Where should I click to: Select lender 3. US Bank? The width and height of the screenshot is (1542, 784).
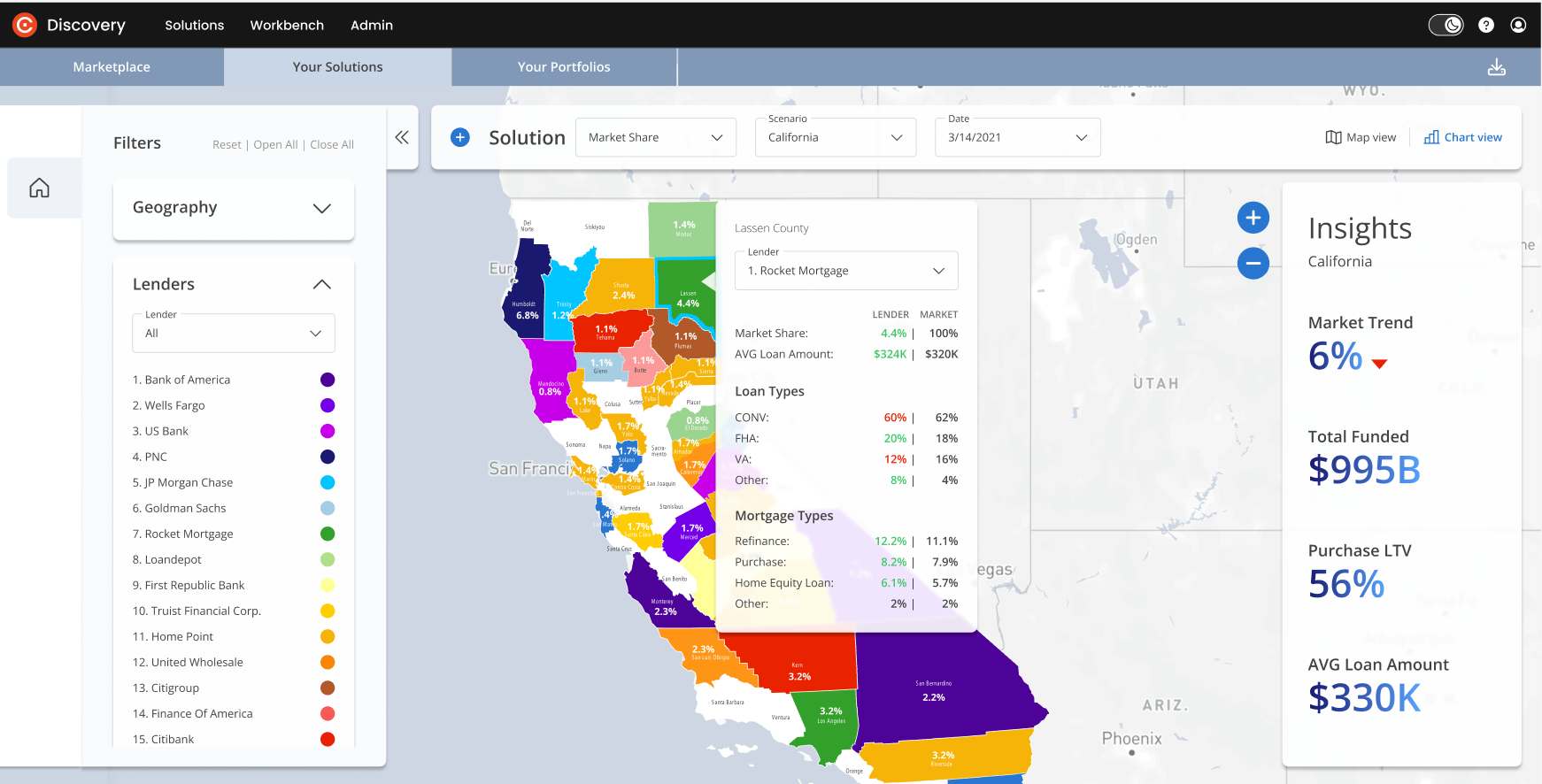pos(160,431)
